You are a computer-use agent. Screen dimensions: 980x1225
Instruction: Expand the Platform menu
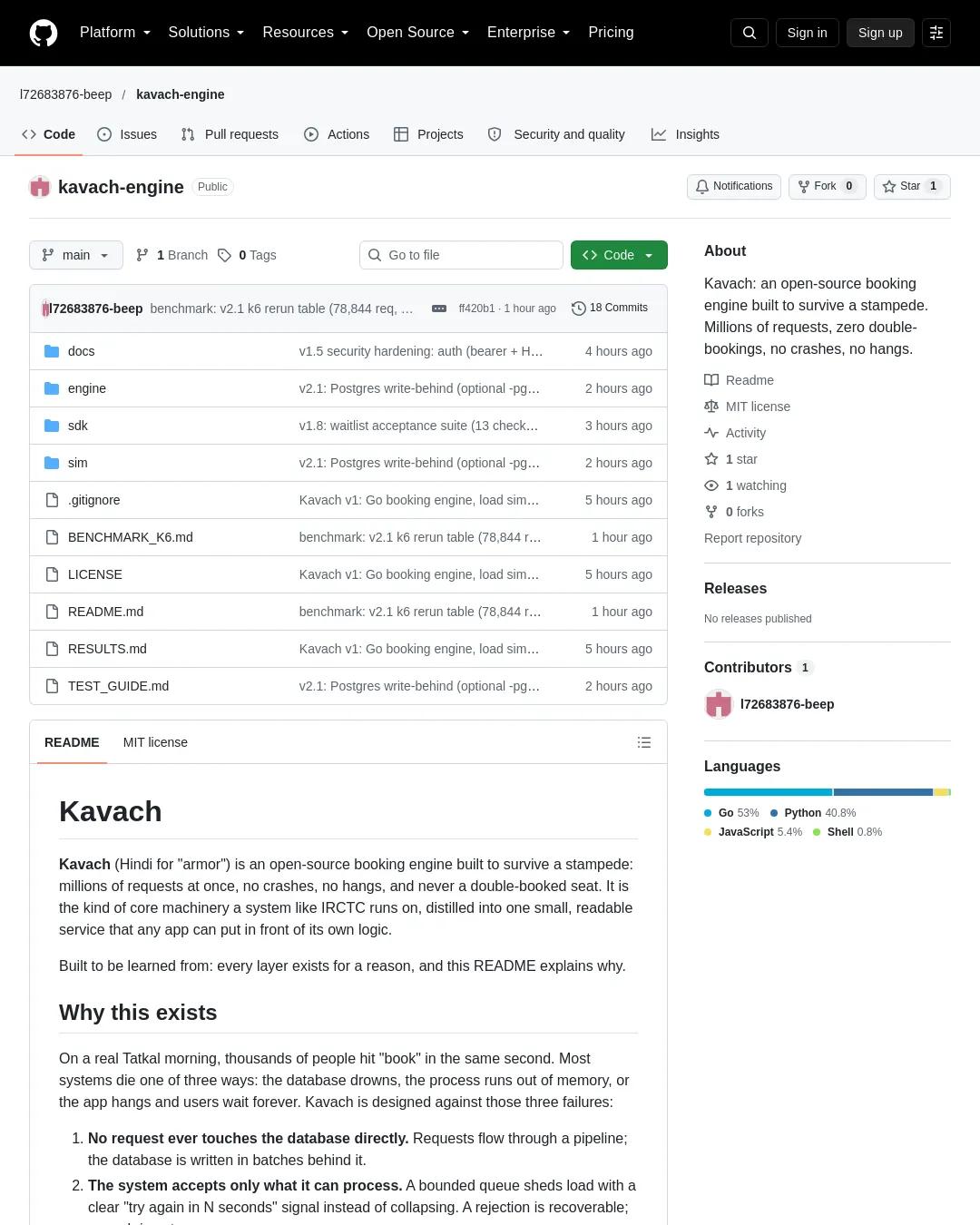pos(115,33)
